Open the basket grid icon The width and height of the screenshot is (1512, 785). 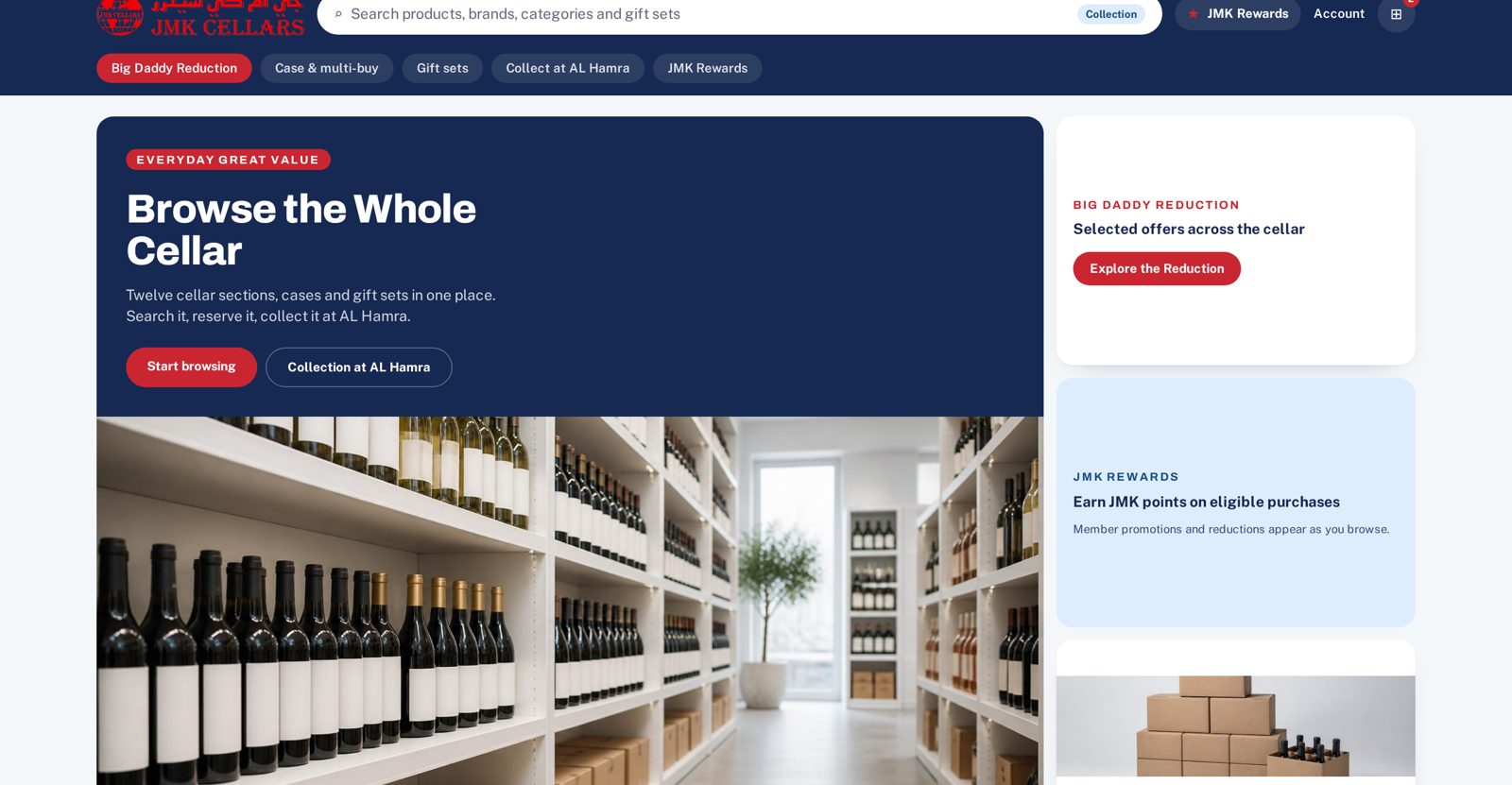(x=1396, y=14)
